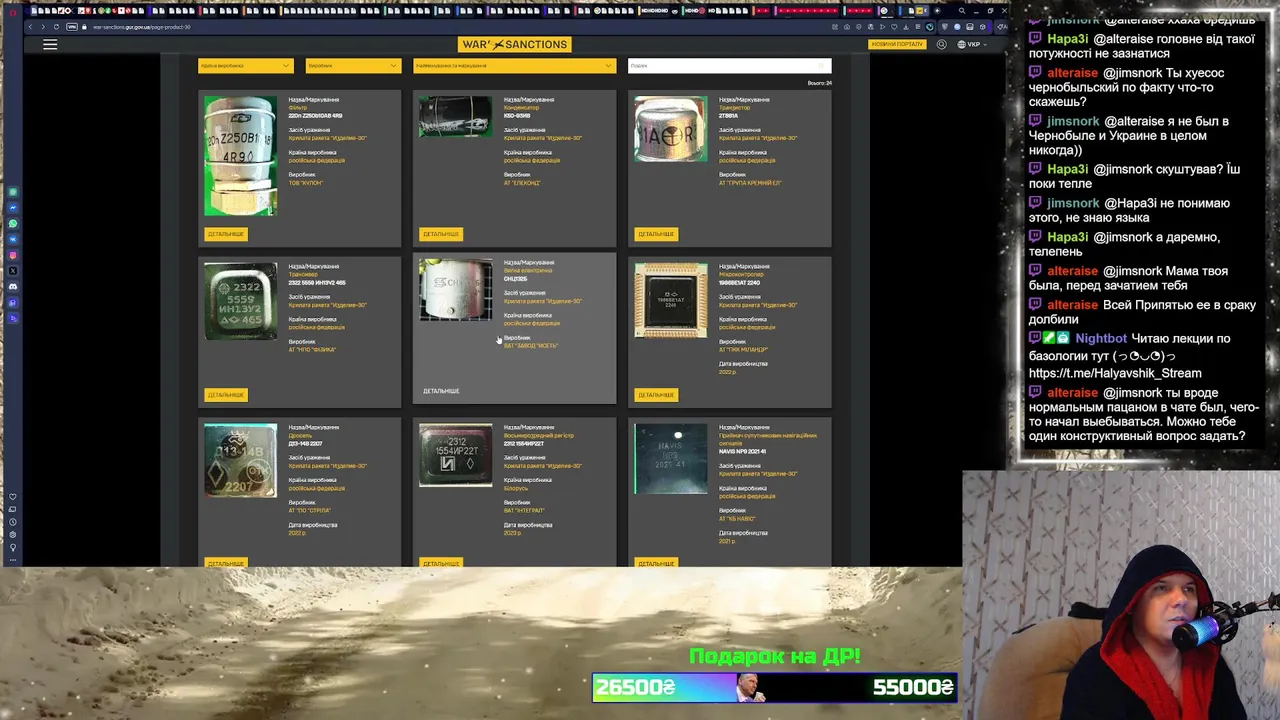The width and height of the screenshot is (1280, 720).
Task: Click the search magnifier icon in site header
Action: 941,44
